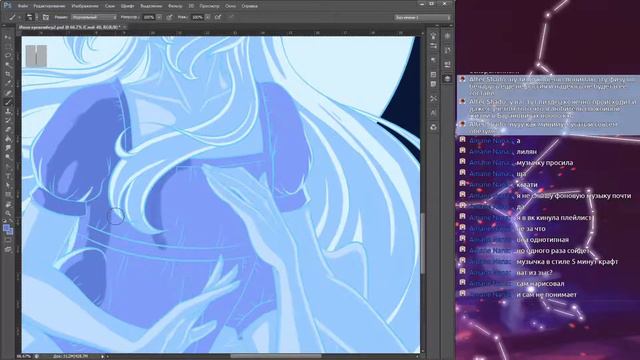Screen dimensions: 640x360
Task: Click the username beside message 'лилян'
Action: 491,151
